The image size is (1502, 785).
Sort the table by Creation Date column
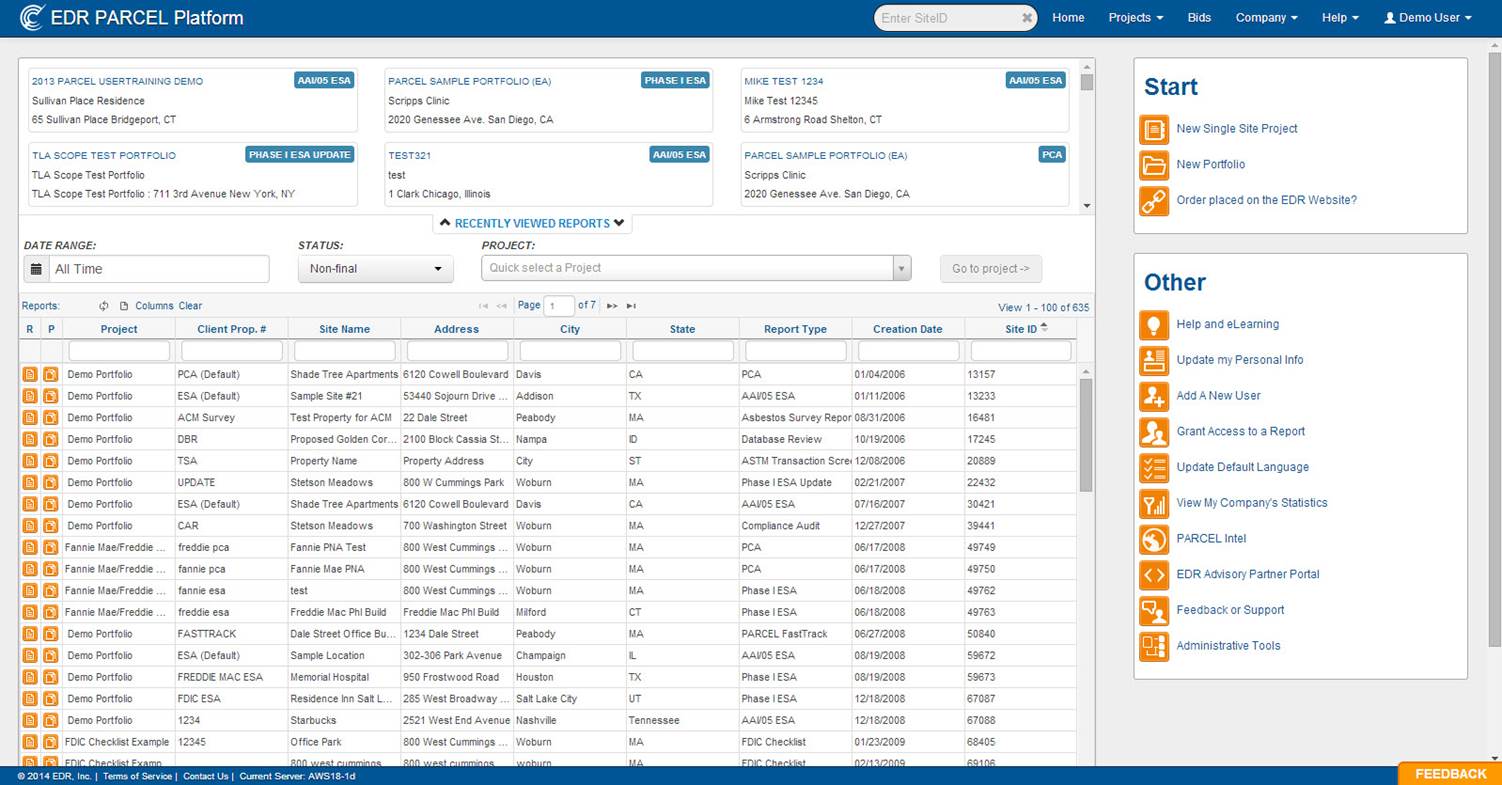click(908, 329)
